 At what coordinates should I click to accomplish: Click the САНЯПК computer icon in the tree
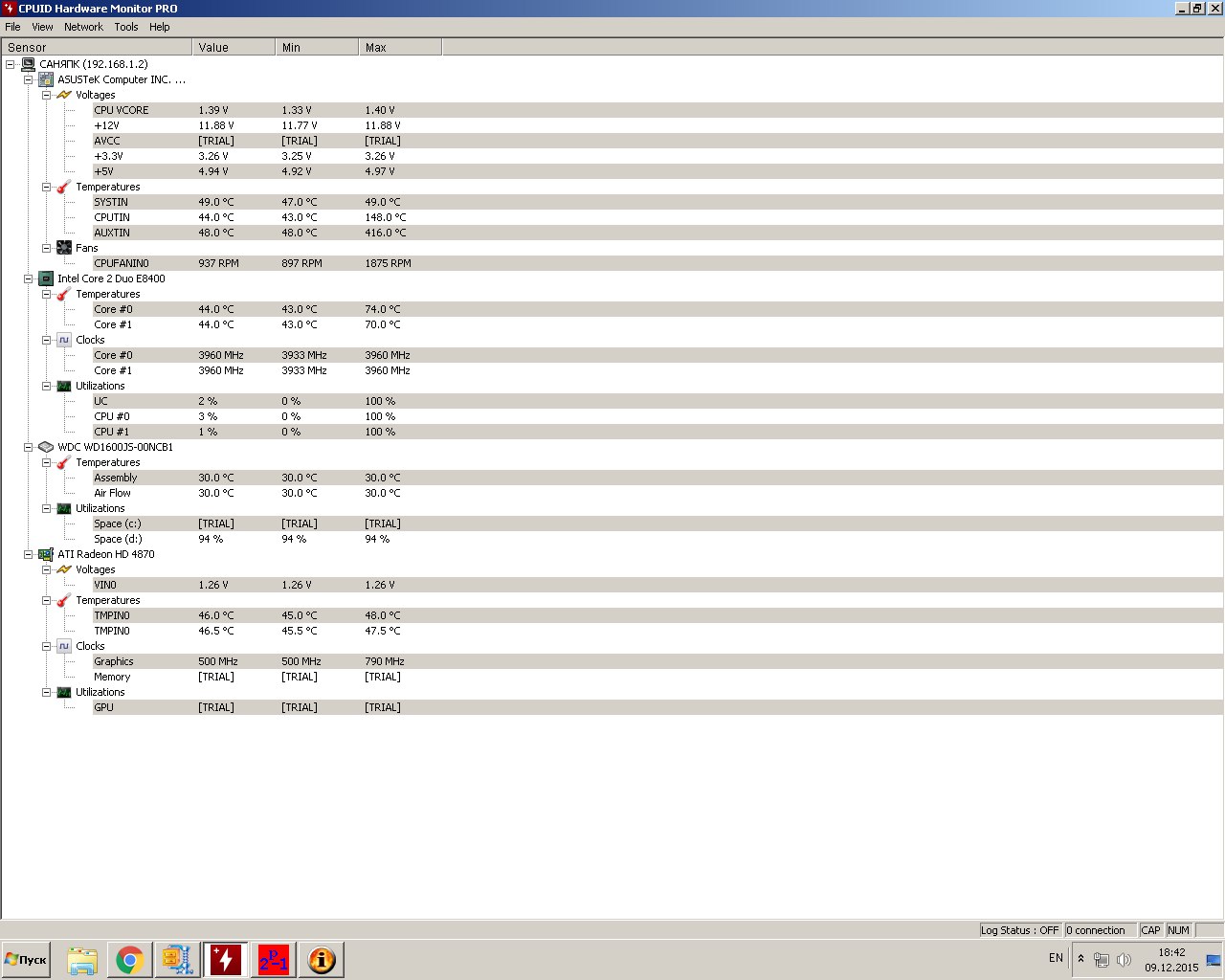click(x=28, y=64)
